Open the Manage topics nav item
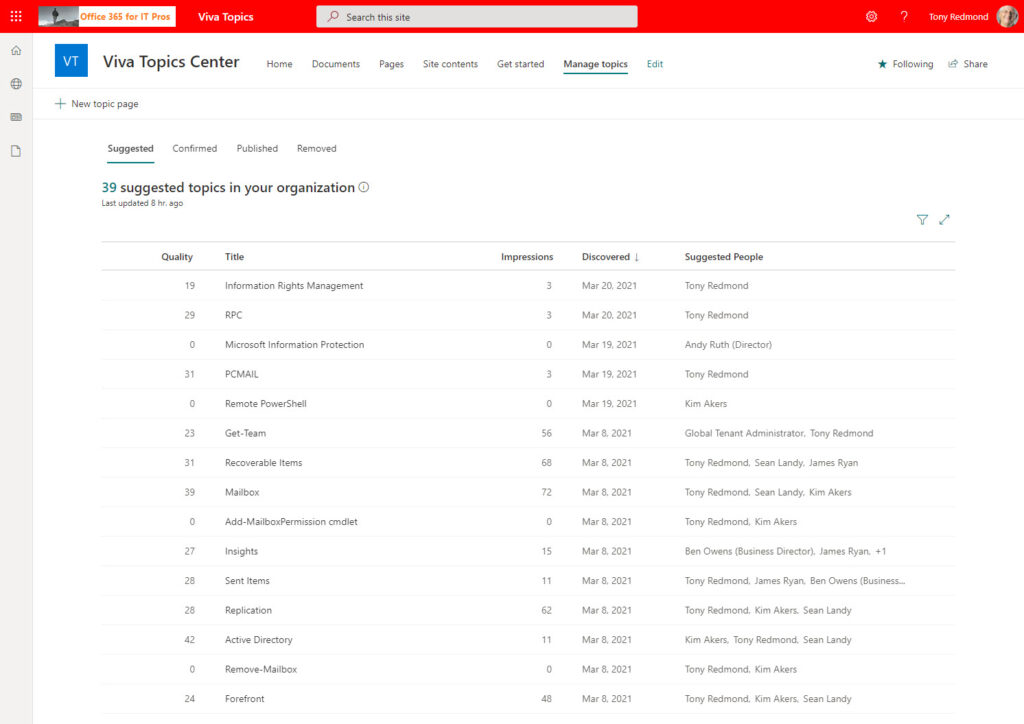 pyautogui.click(x=596, y=64)
